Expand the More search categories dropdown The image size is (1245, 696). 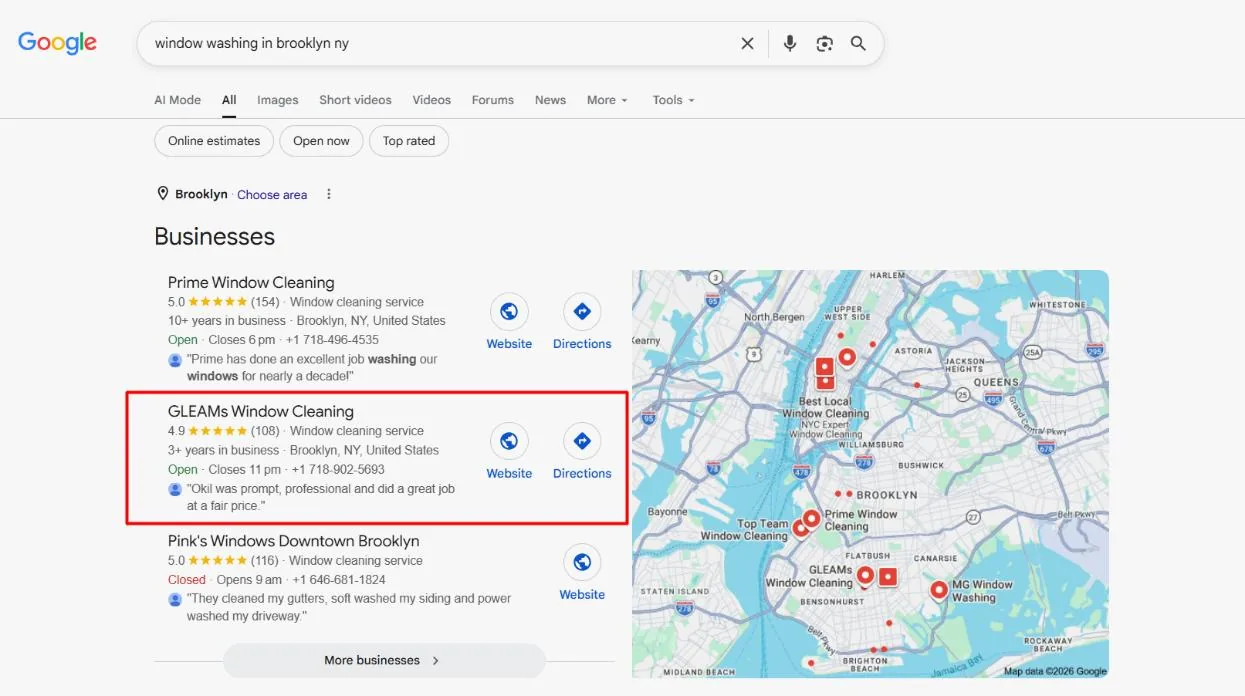coord(607,100)
